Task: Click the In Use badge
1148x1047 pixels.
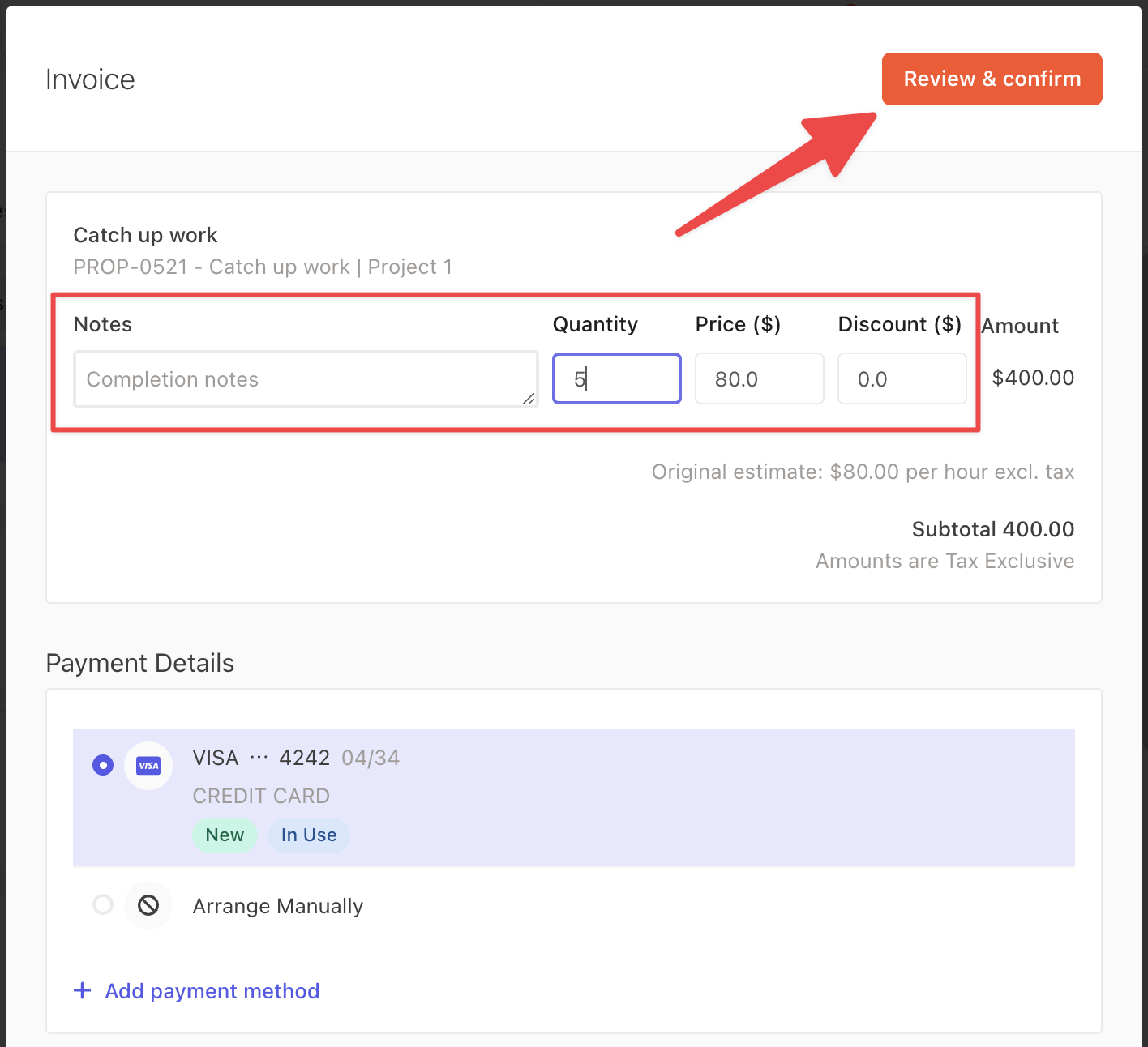Action: (x=309, y=835)
